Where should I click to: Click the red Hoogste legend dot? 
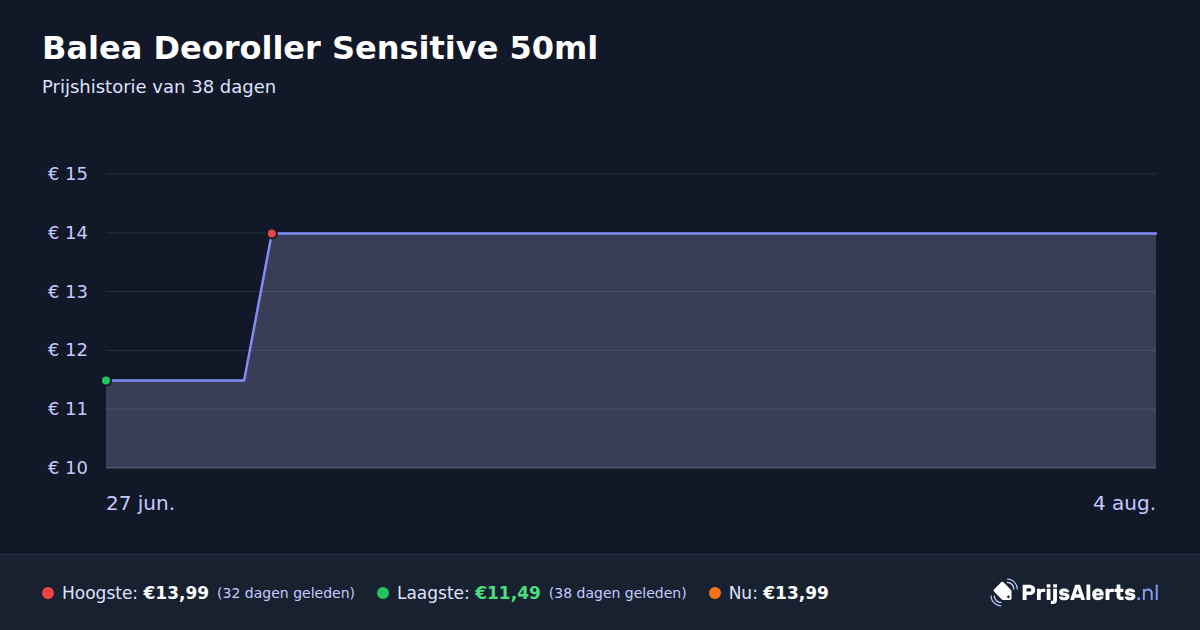point(48,593)
